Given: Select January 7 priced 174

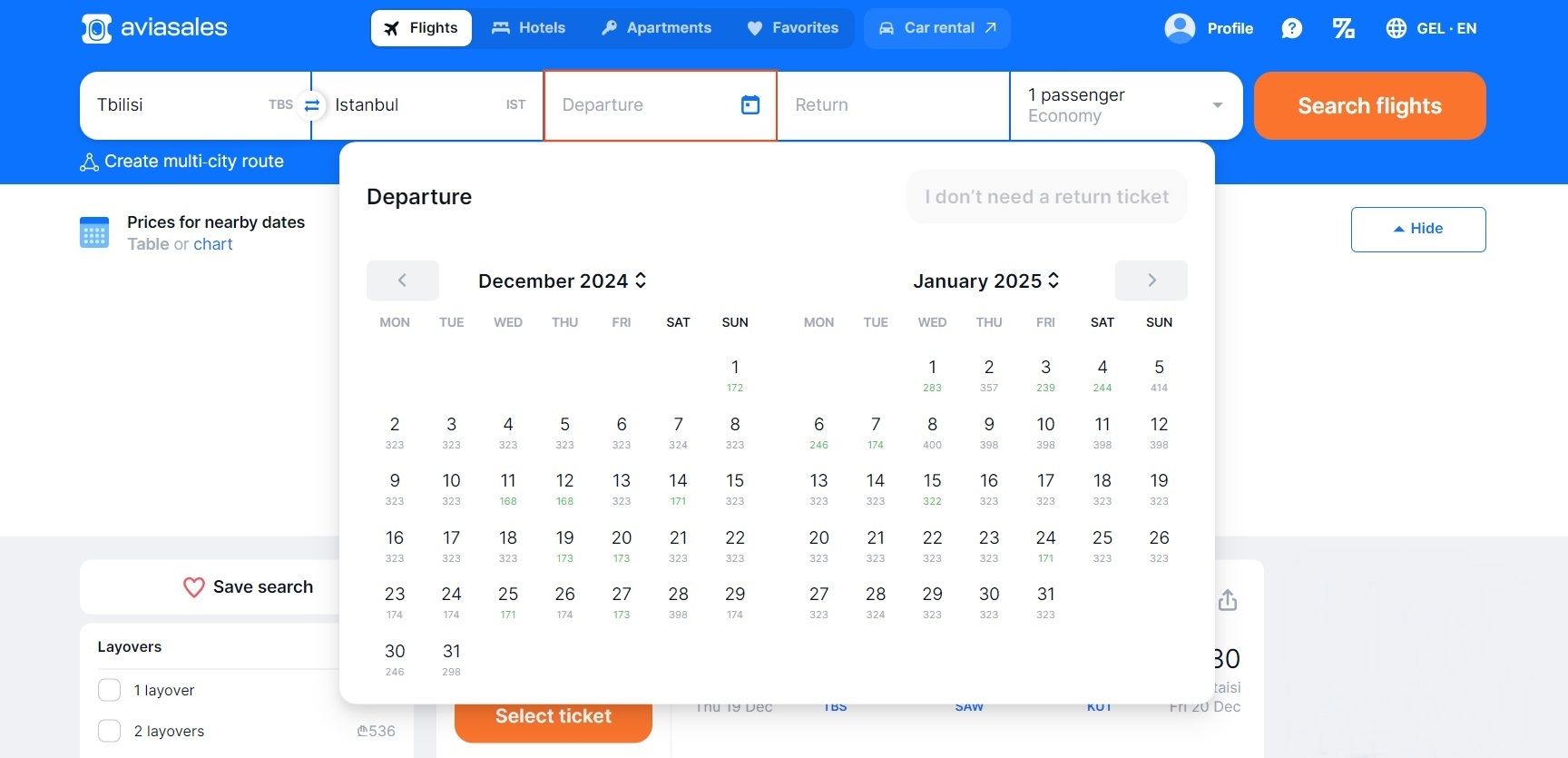Looking at the screenshot, I should click(876, 432).
